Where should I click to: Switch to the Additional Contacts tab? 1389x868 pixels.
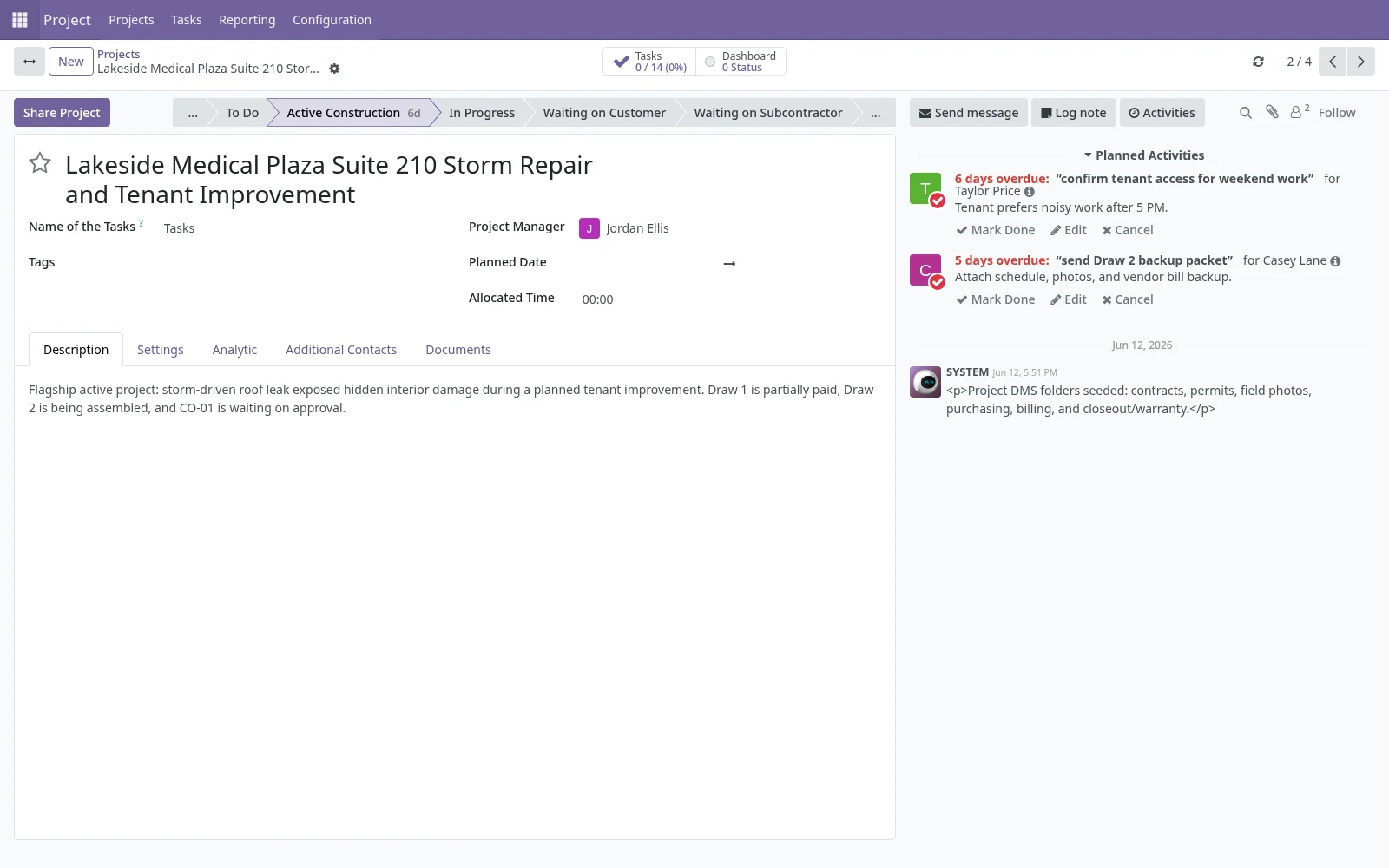[x=341, y=350]
